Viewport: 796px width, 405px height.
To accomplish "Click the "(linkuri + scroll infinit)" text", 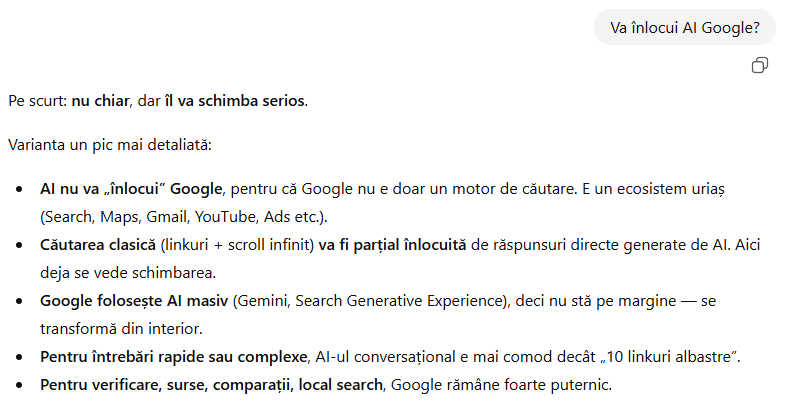I will pos(237,245).
